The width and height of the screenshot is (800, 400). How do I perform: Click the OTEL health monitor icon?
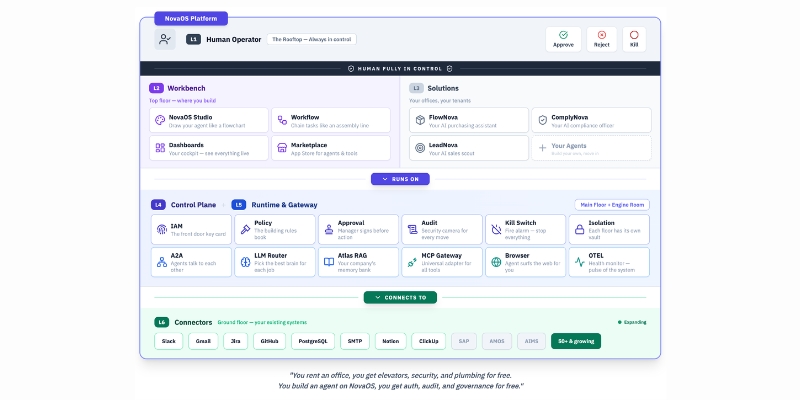click(578, 262)
